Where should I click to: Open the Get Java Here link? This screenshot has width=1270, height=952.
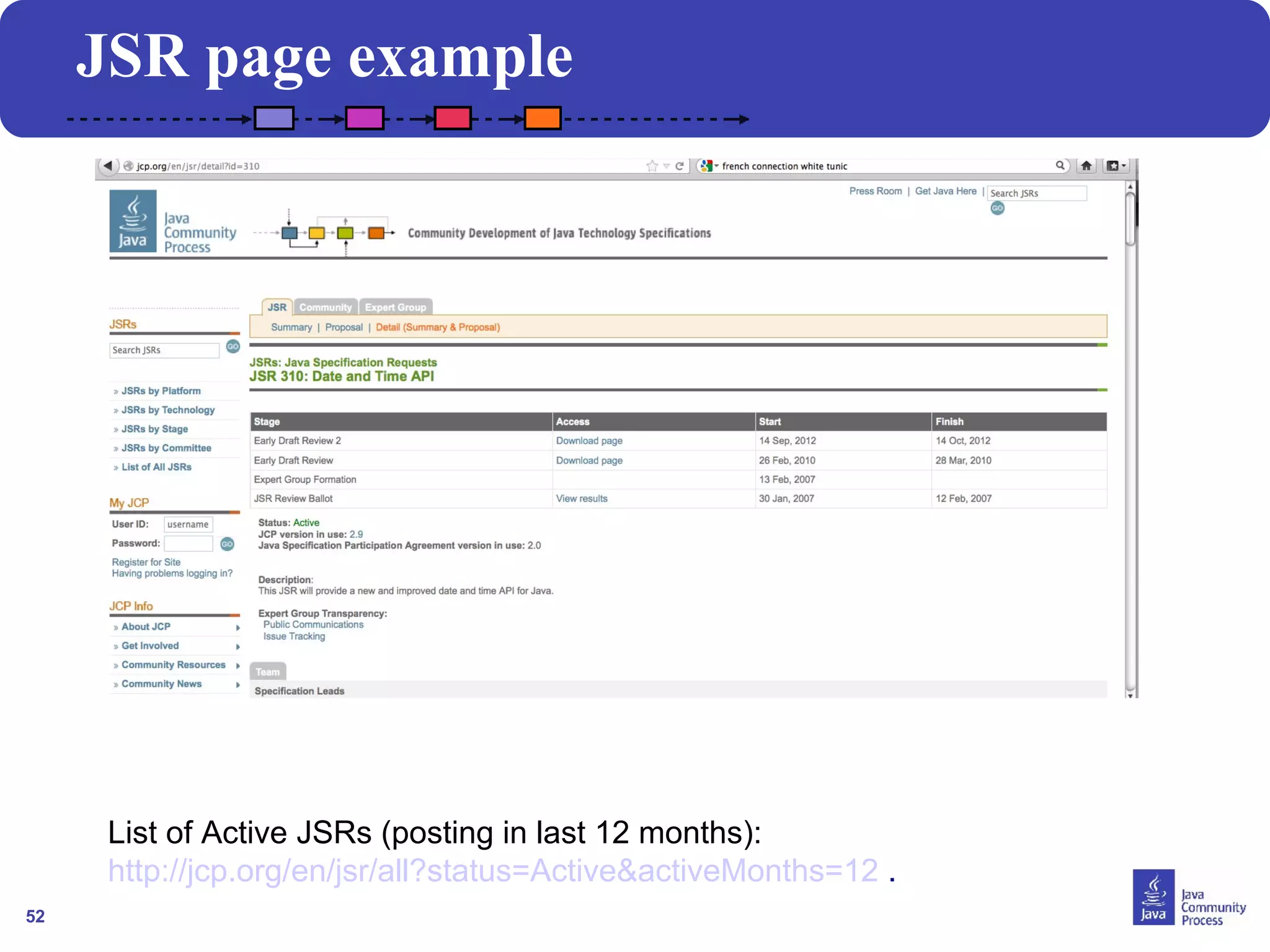point(946,191)
